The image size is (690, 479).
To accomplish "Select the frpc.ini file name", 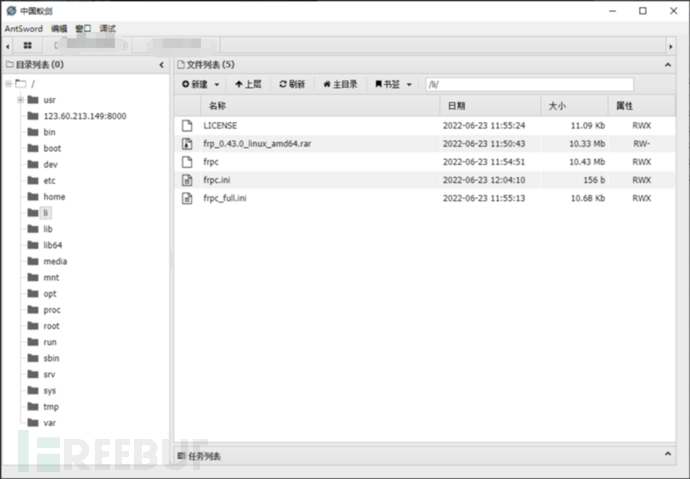I will (x=217, y=180).
